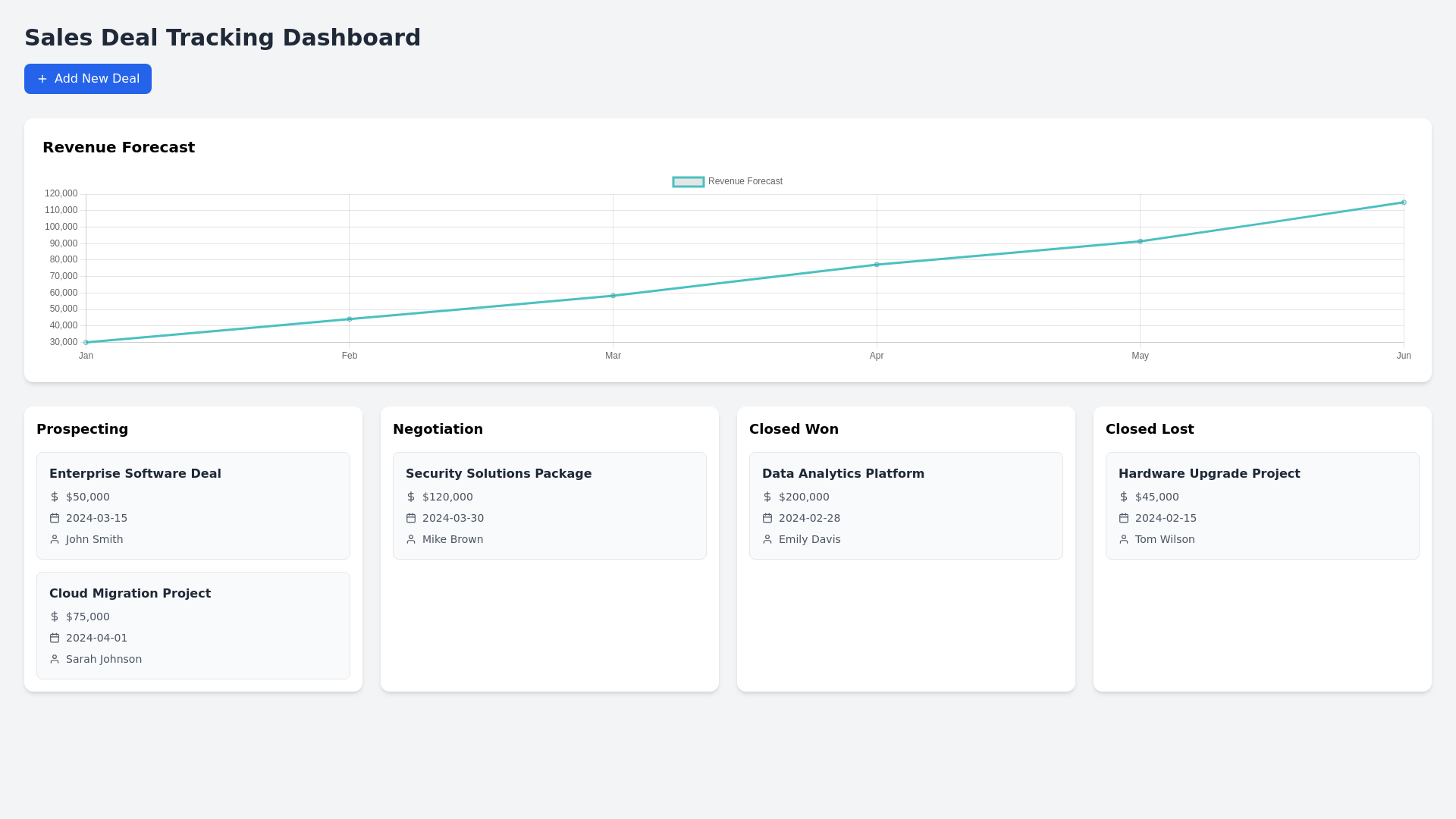Image resolution: width=1456 pixels, height=819 pixels.
Task: Open the Data Analytics Platform deal card
Action: pyautogui.click(x=905, y=506)
